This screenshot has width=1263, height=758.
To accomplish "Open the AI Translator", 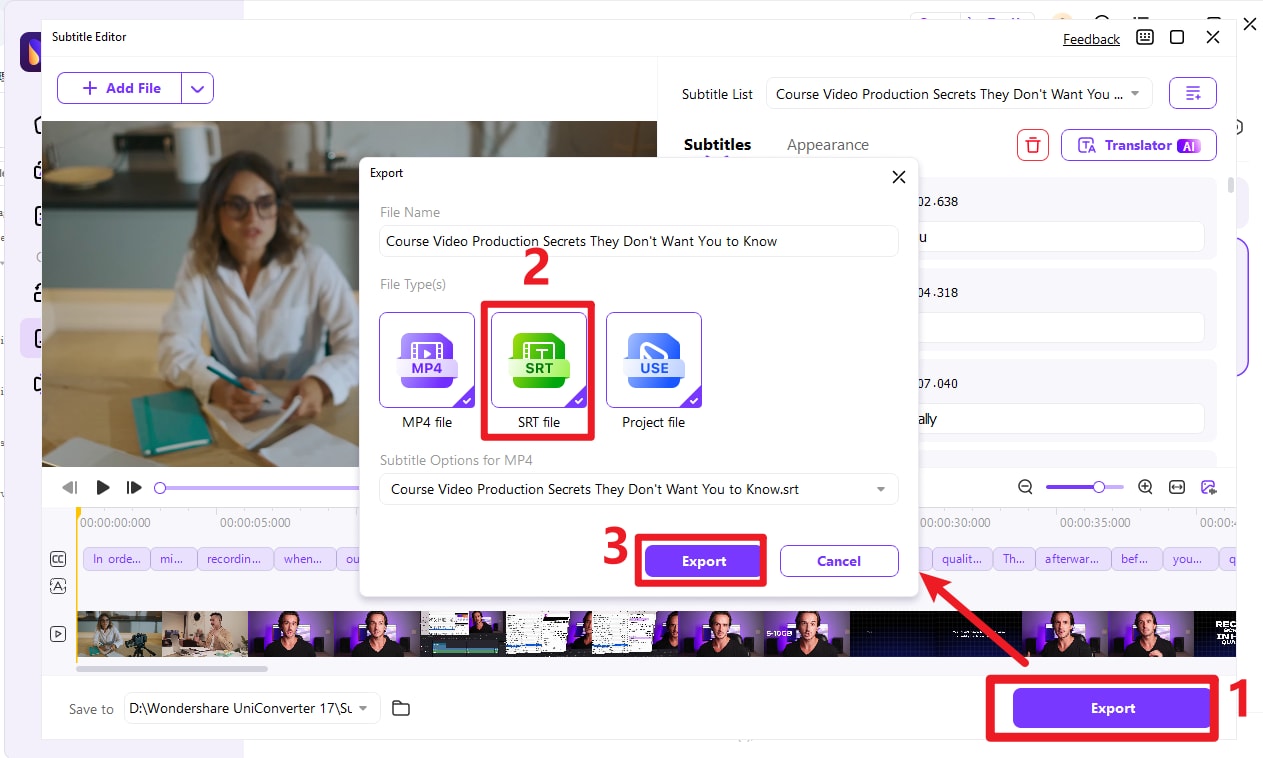I will [x=1138, y=144].
